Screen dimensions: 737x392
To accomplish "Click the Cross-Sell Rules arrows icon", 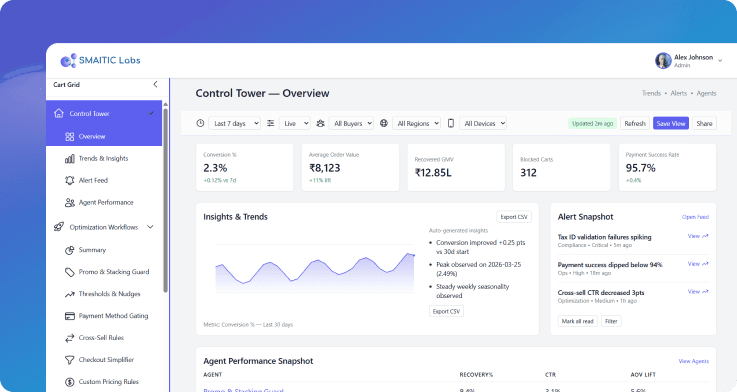I will pos(70,337).
